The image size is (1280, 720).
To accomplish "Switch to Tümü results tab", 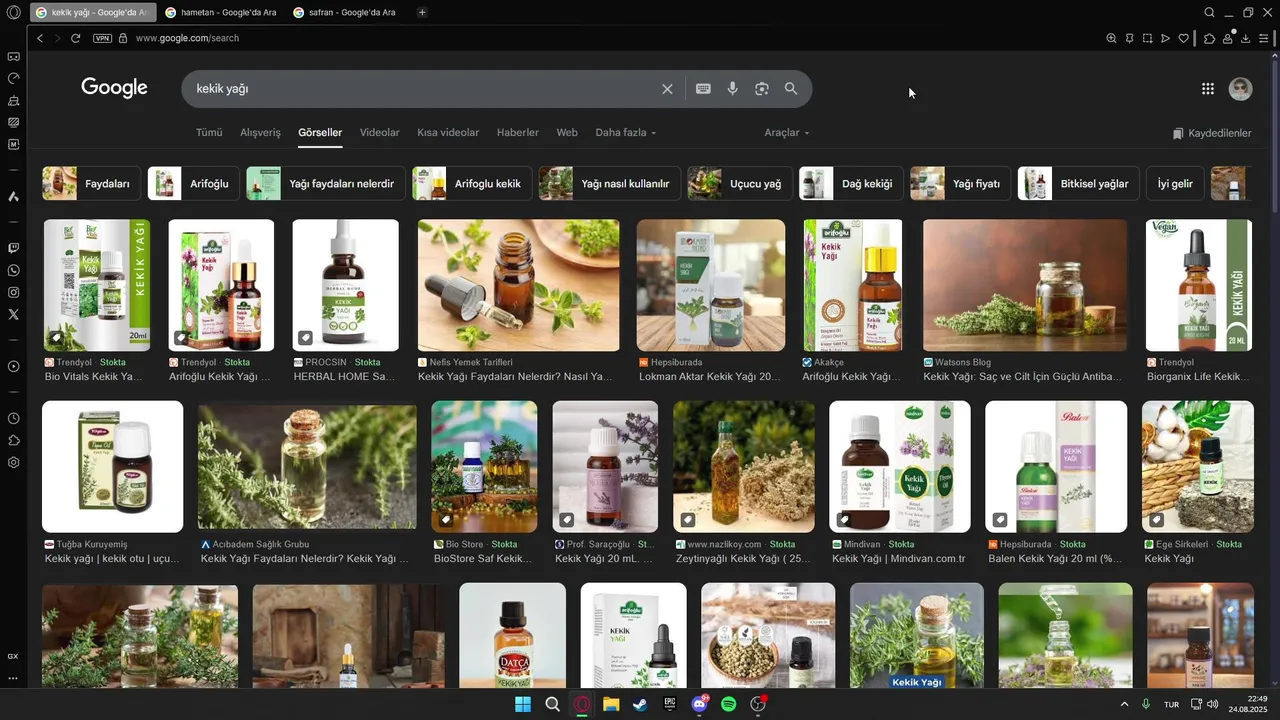I will coord(209,132).
